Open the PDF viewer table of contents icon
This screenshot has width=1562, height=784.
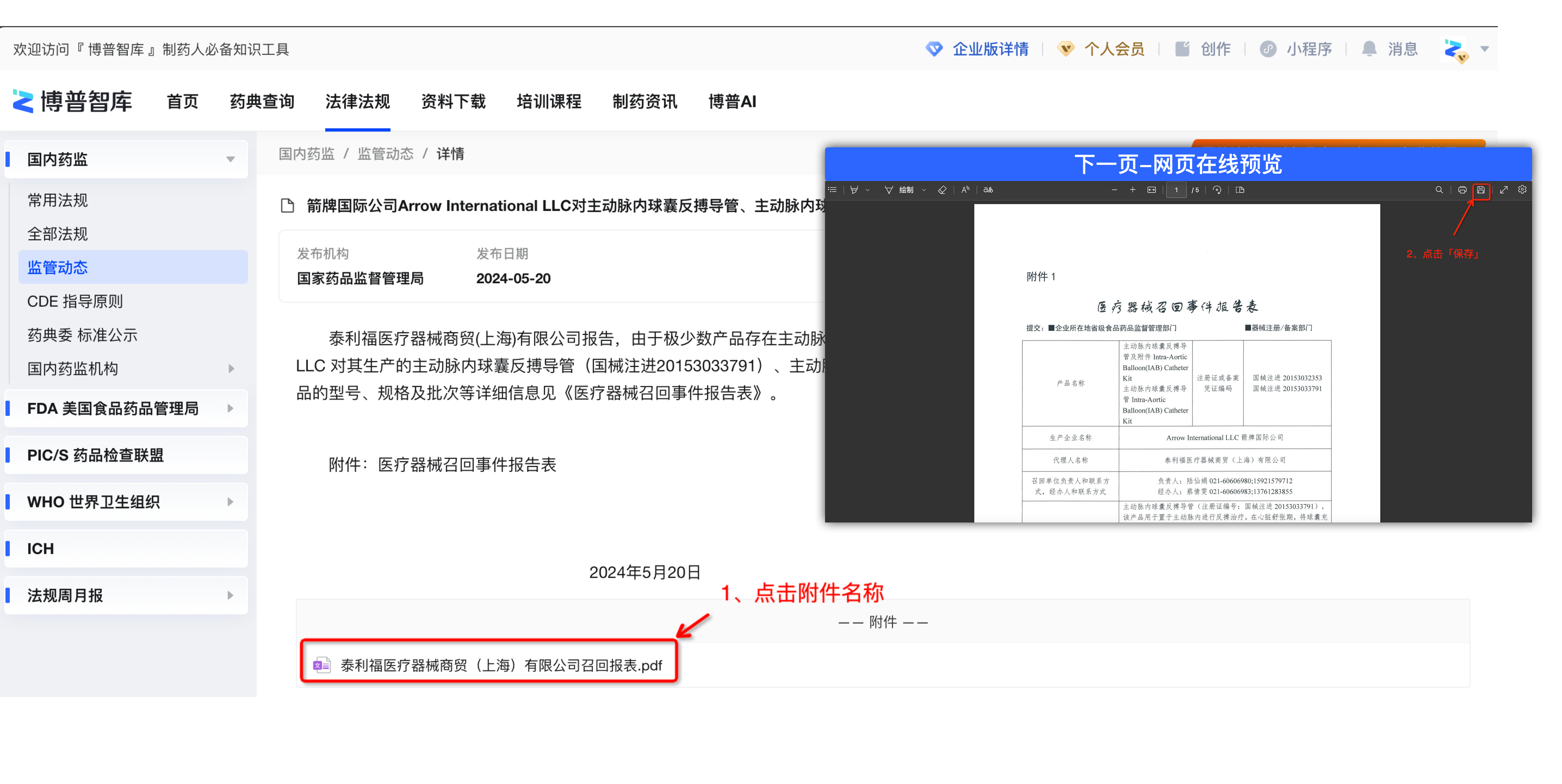[833, 190]
